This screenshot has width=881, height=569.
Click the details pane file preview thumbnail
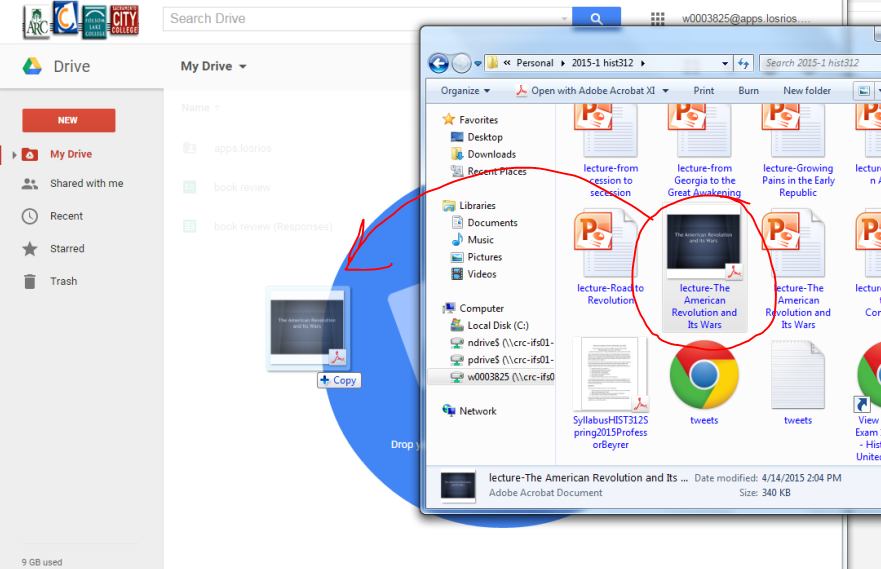click(x=458, y=485)
